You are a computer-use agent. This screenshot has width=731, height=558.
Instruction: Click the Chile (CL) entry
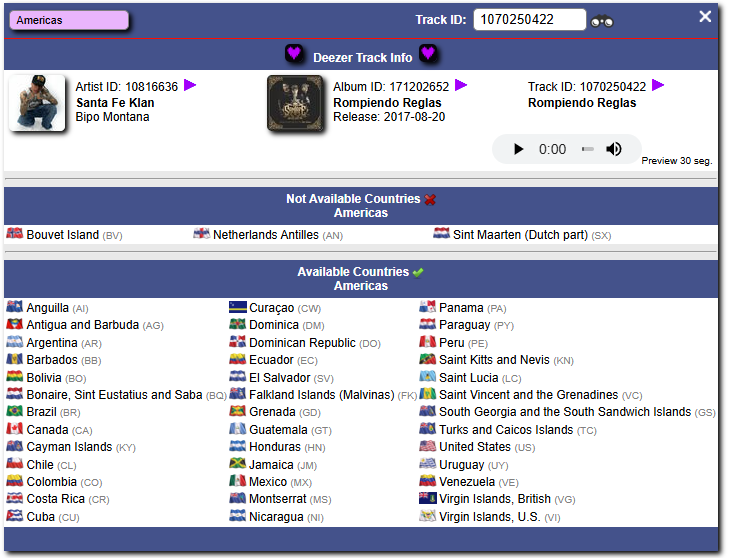[41, 465]
